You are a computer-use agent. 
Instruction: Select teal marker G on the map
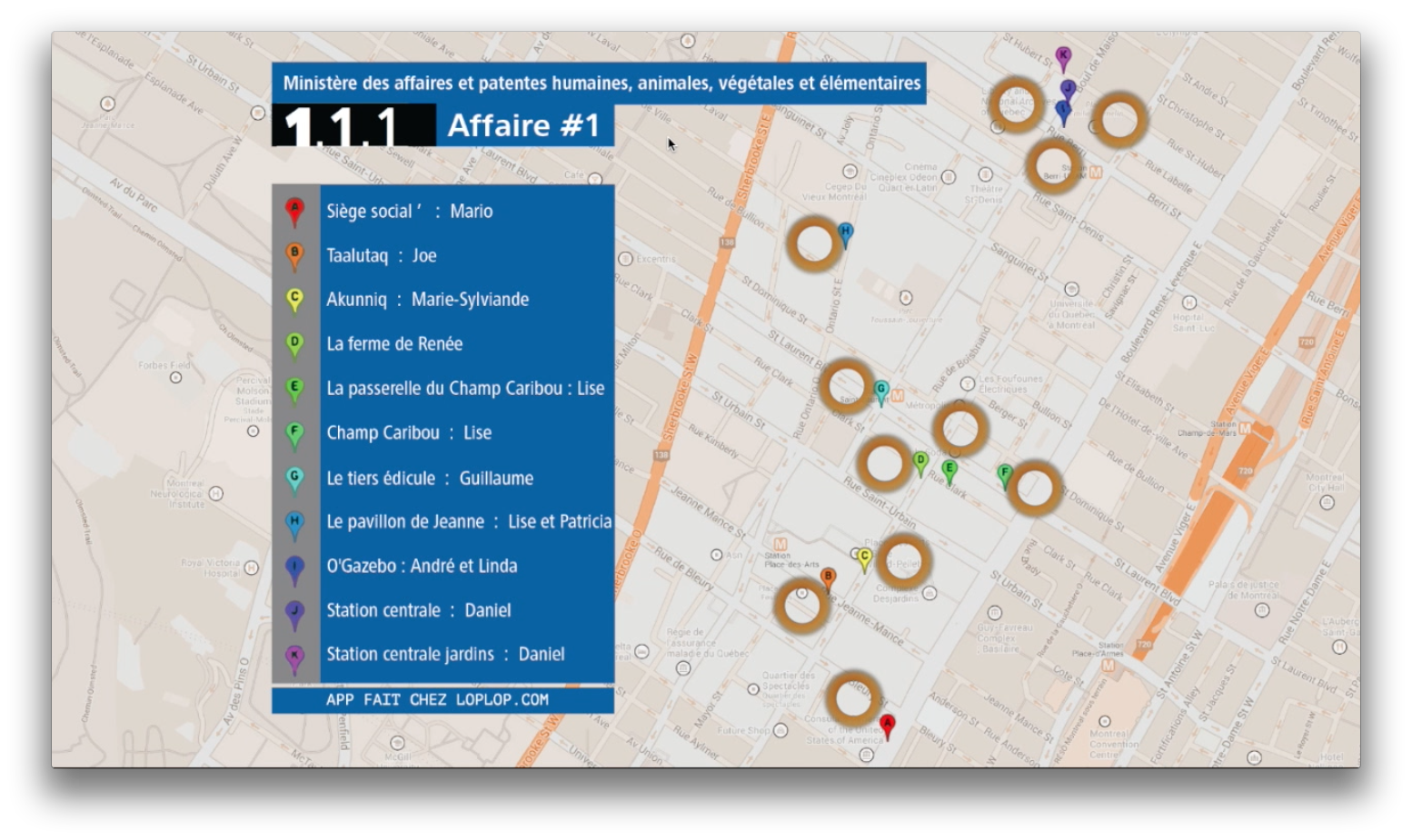pos(880,390)
